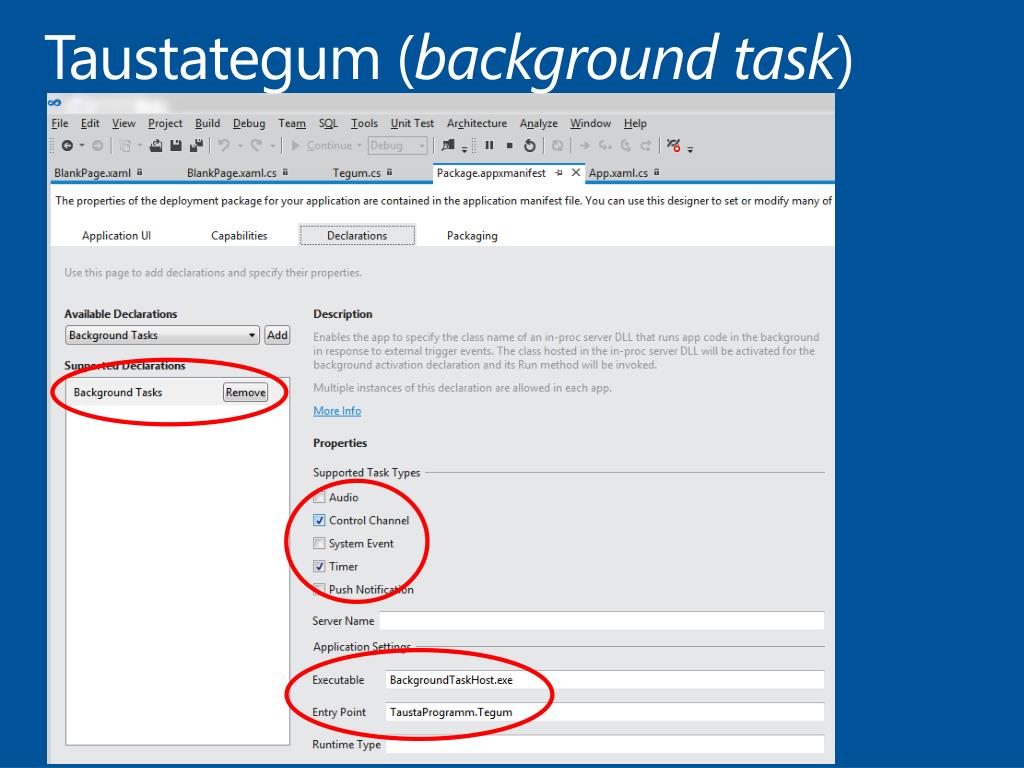Toggle the Push Notification checkbox

click(319, 589)
